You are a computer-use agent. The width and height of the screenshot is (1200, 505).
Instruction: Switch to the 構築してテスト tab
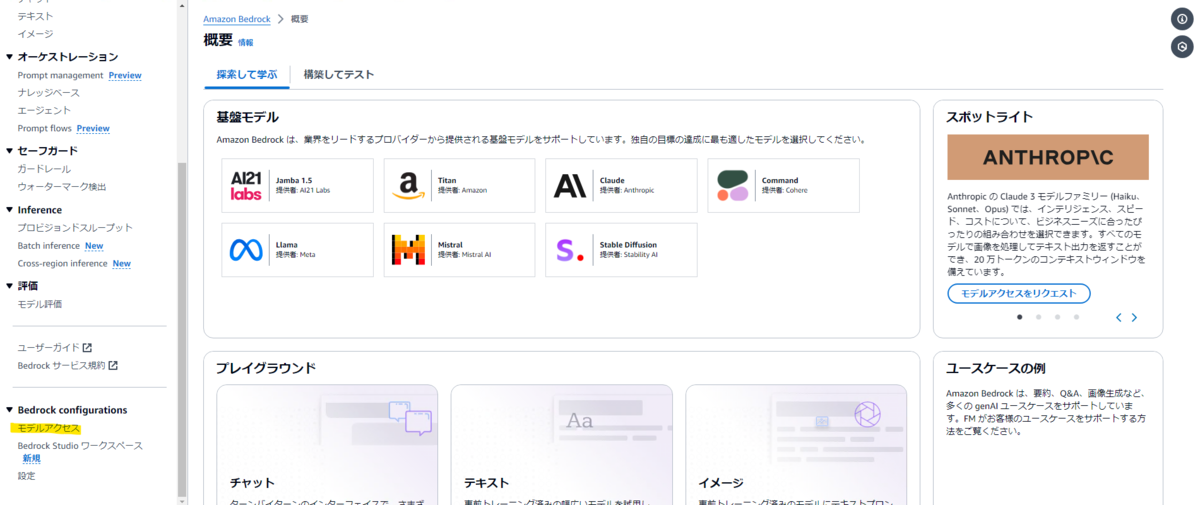coord(339,74)
